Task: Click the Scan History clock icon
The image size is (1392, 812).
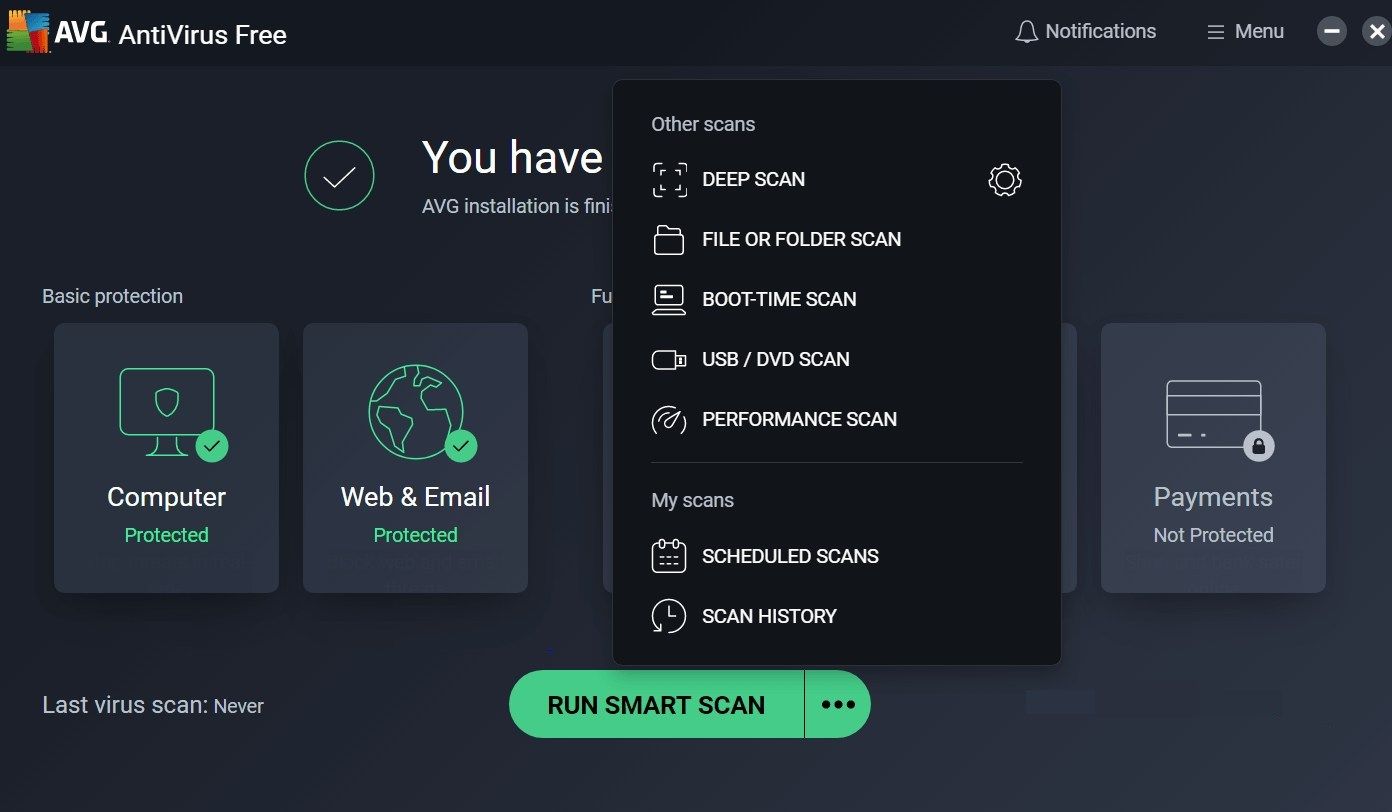Action: click(669, 616)
